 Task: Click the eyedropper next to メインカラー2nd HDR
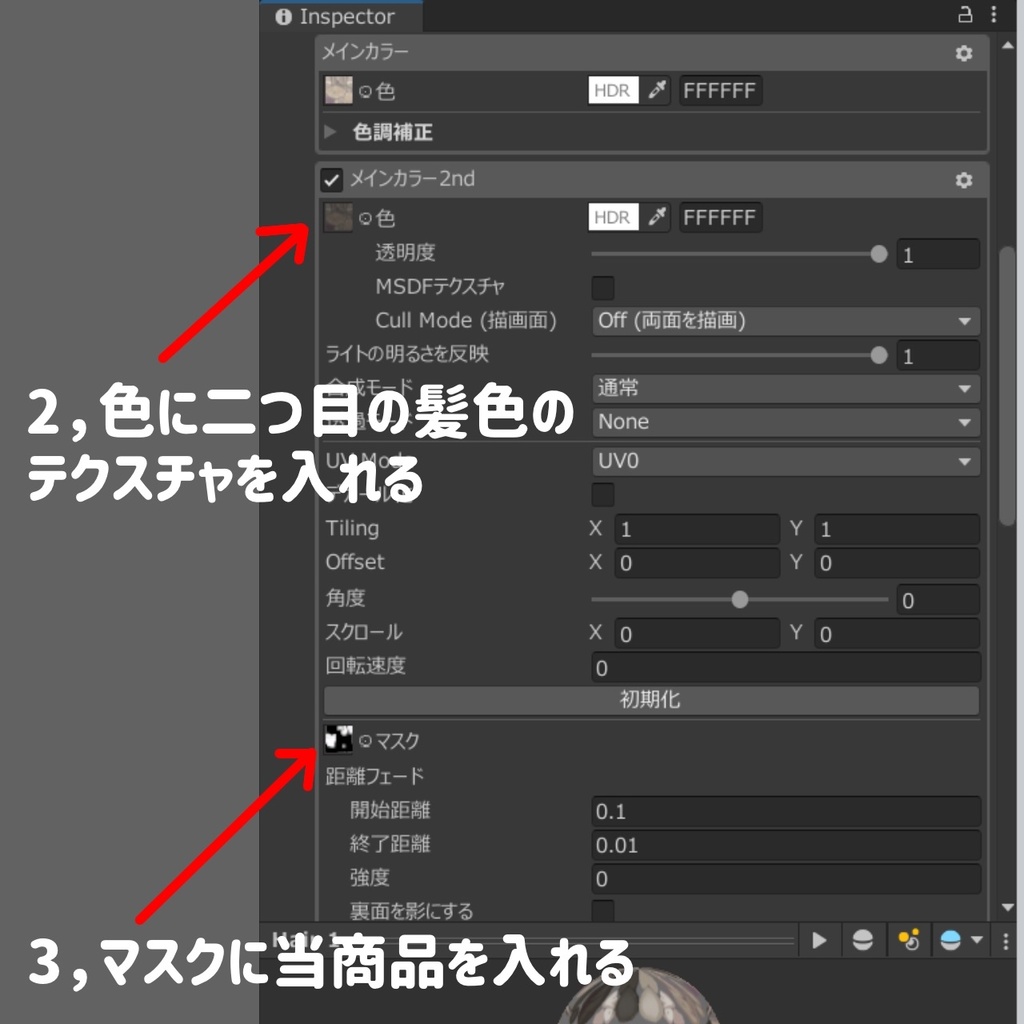tap(657, 217)
